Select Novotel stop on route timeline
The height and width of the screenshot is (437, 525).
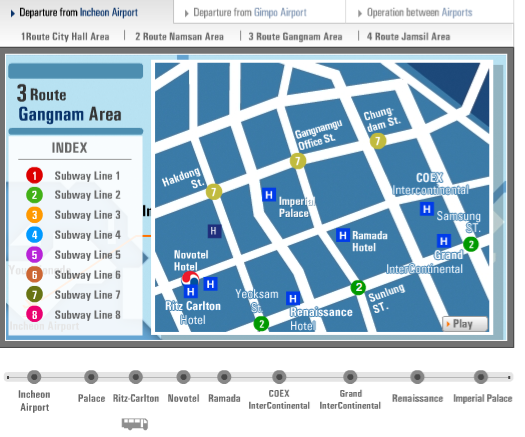[183, 377]
